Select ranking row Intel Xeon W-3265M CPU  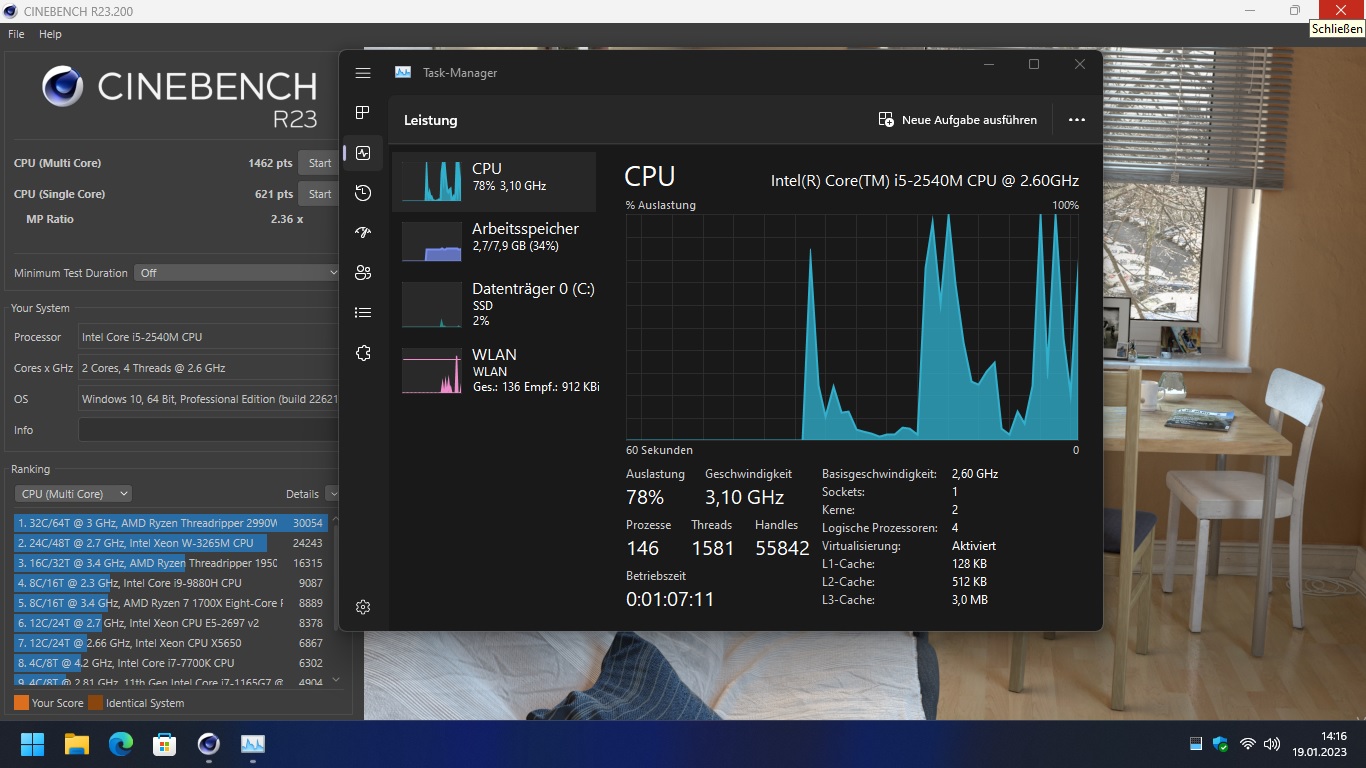click(x=170, y=543)
